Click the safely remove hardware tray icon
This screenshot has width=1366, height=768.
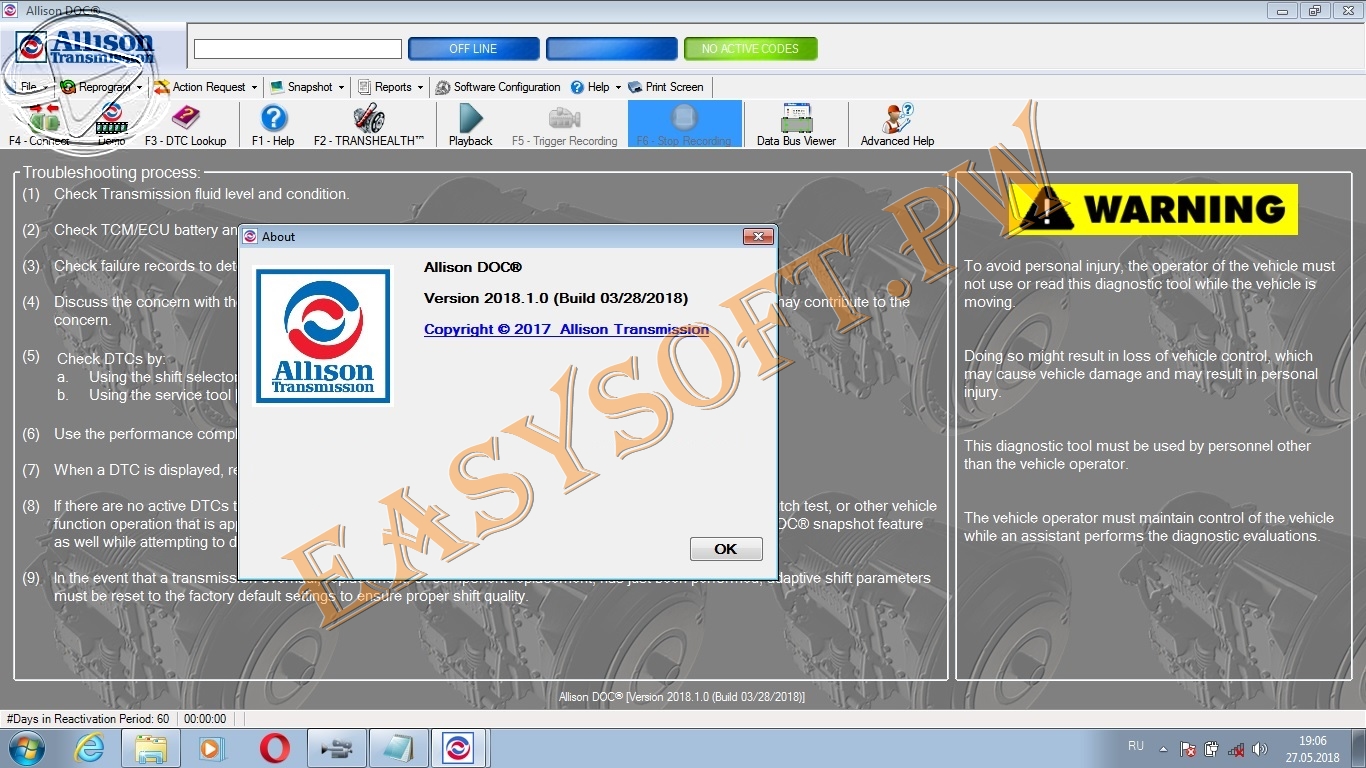point(1212,748)
